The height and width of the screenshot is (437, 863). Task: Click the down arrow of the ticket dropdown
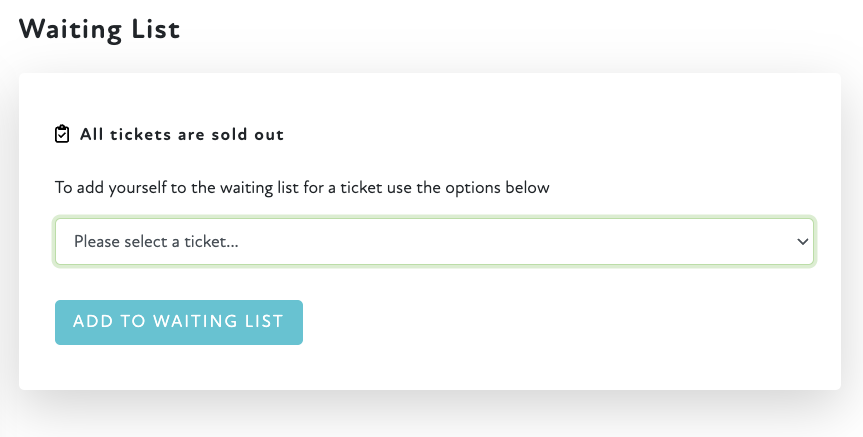pyautogui.click(x=801, y=242)
